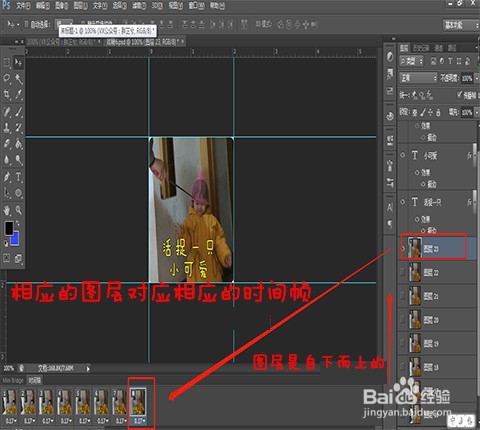Filter layers by type layers
Screen dimensions: 480x430
point(450,61)
